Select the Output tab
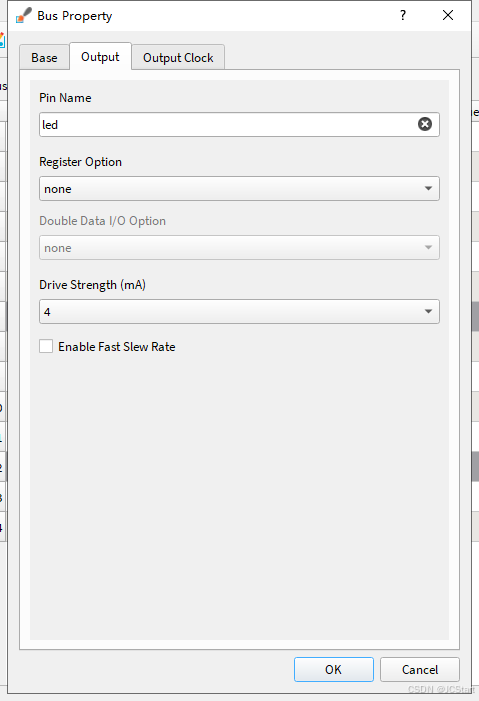Screen dimensions: 479x701 coord(100,57)
